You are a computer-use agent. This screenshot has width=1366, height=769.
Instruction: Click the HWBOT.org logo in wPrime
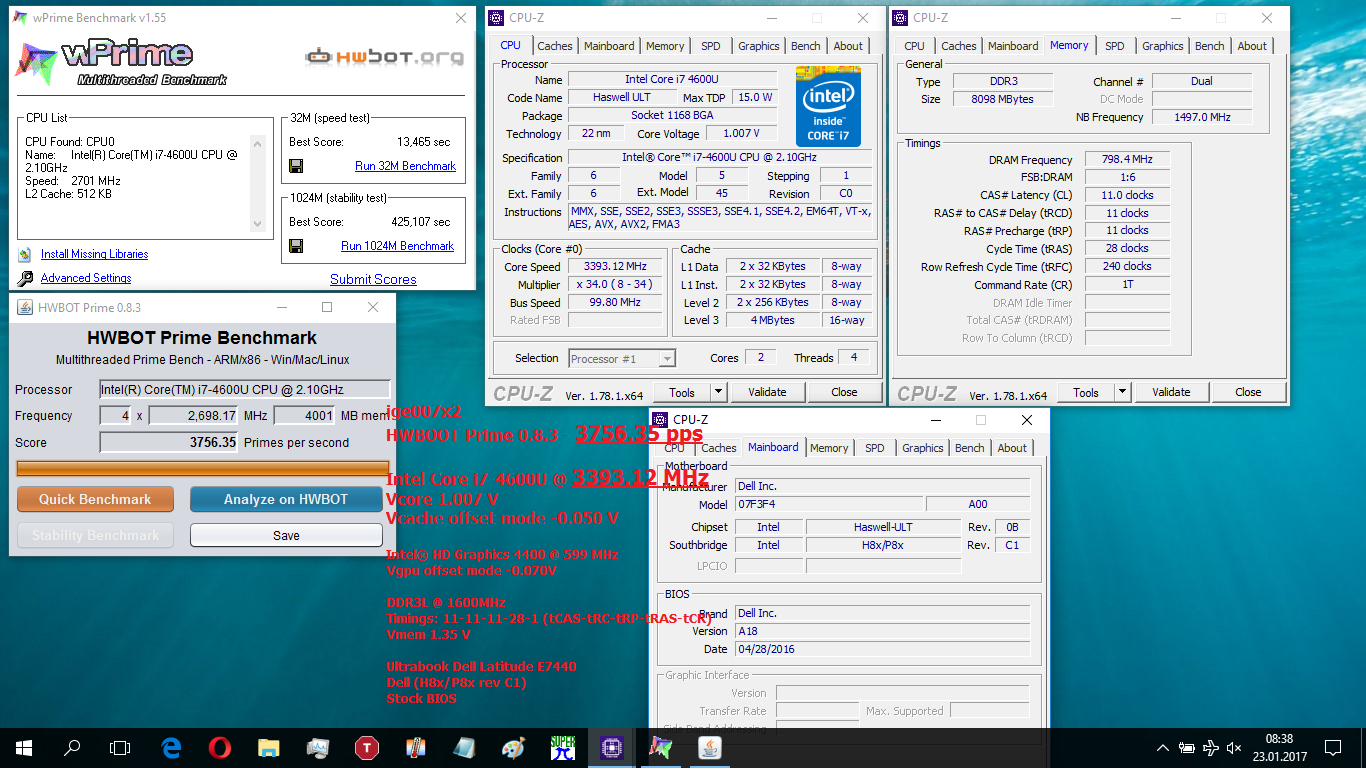coord(384,56)
